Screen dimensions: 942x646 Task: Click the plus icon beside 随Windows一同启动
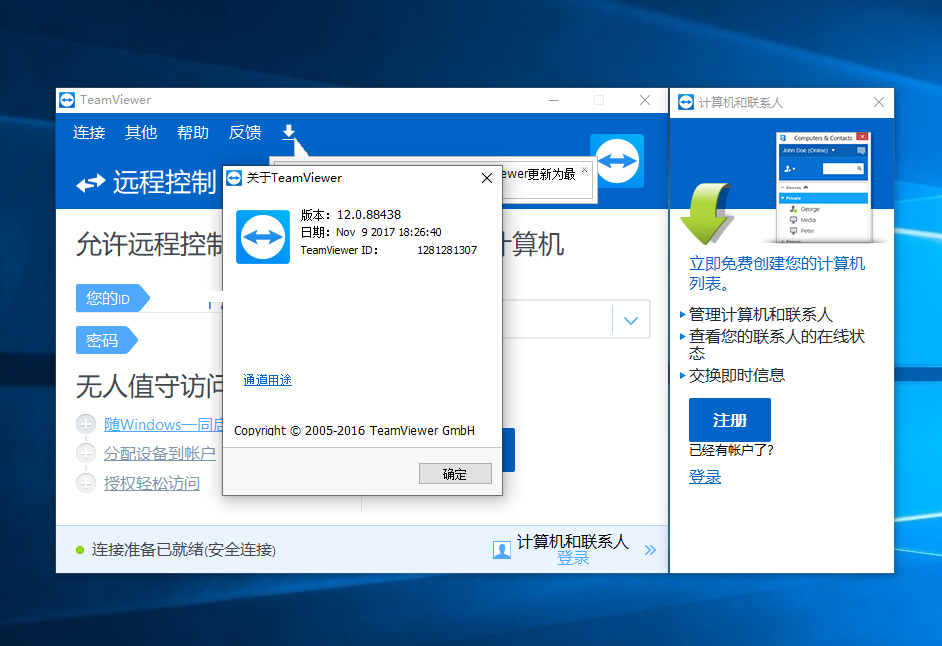[x=86, y=424]
